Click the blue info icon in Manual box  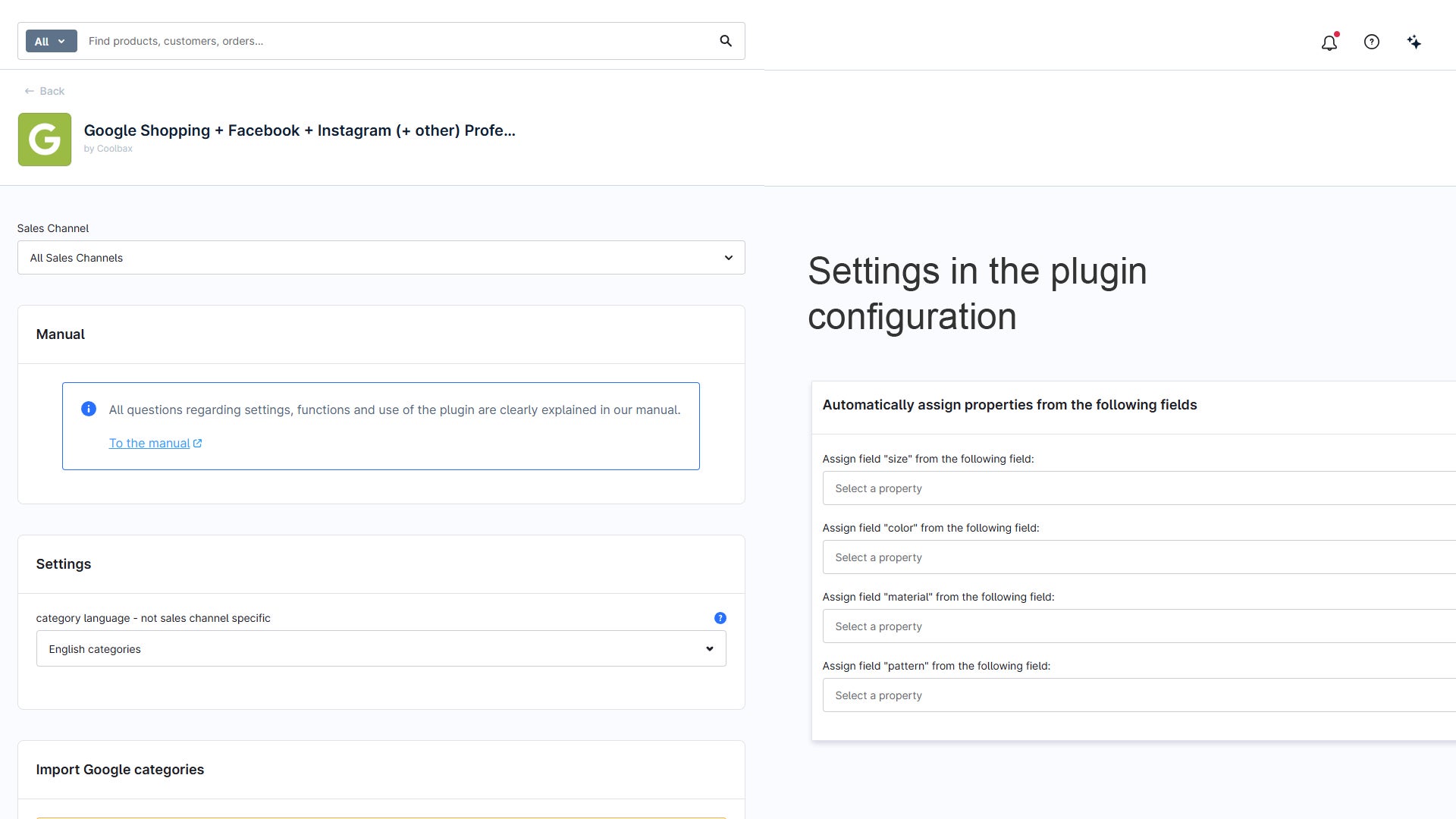89,409
